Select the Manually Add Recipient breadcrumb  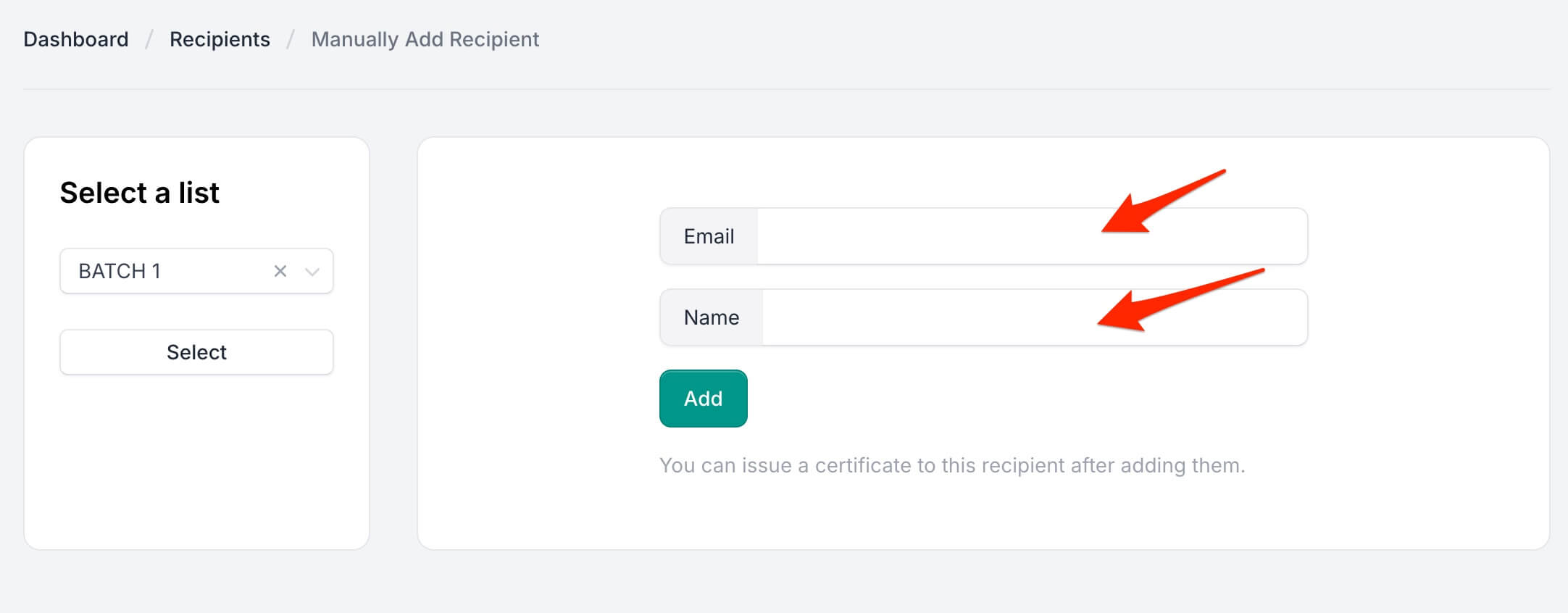tap(425, 39)
